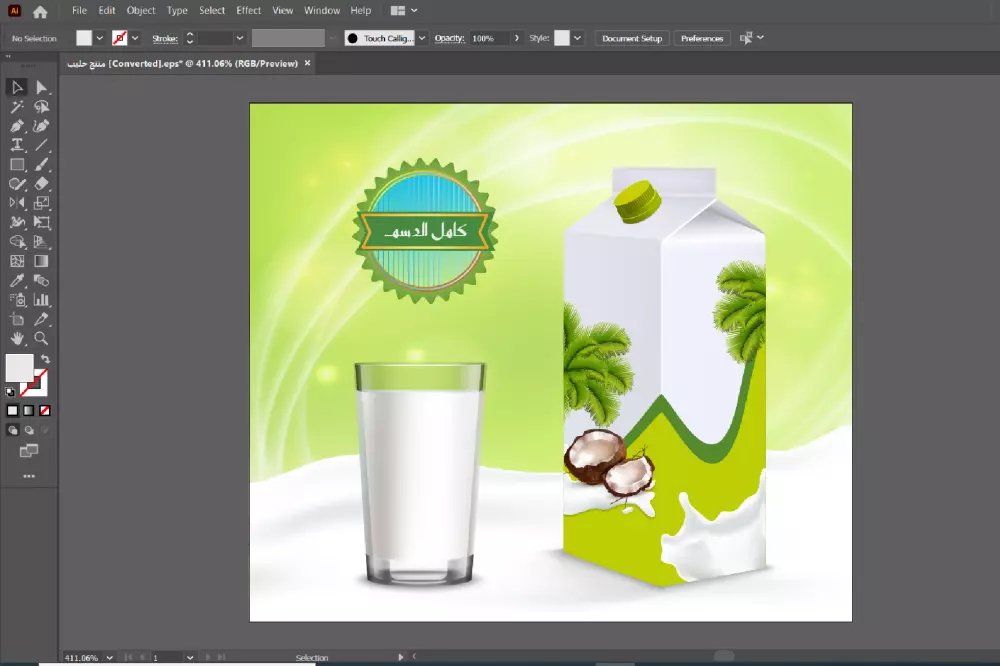Select the Pen tool
This screenshot has width=1000, height=666.
[17, 125]
